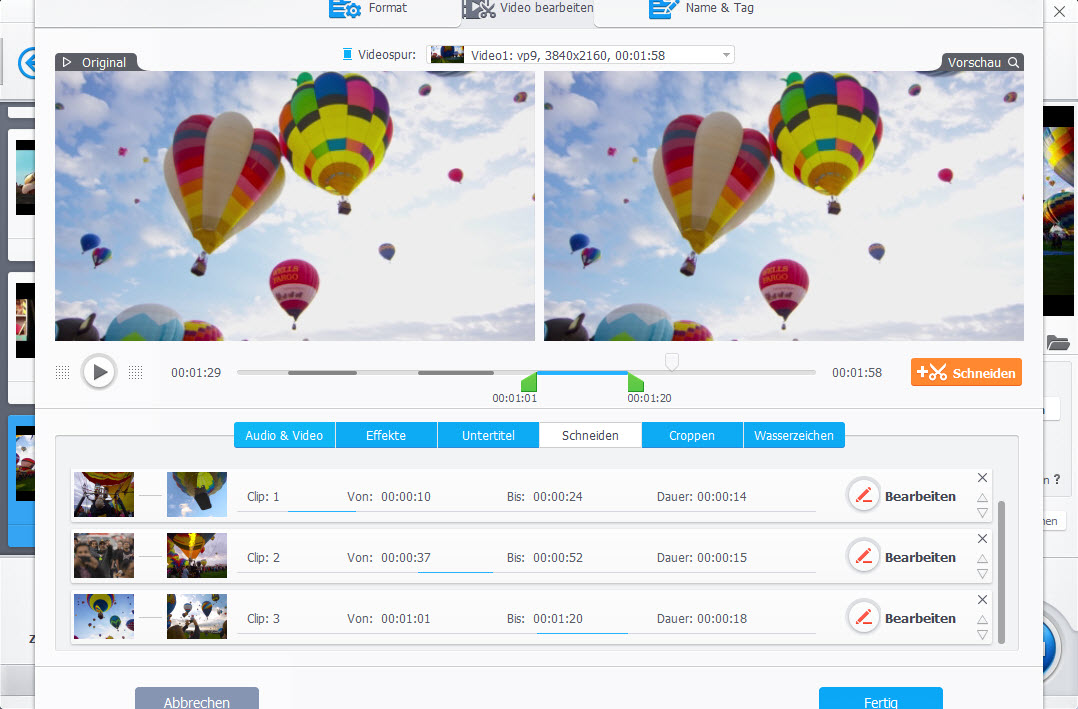The width and height of the screenshot is (1078, 709).
Task: Click Clip 3 start thumbnail
Action: click(104, 617)
